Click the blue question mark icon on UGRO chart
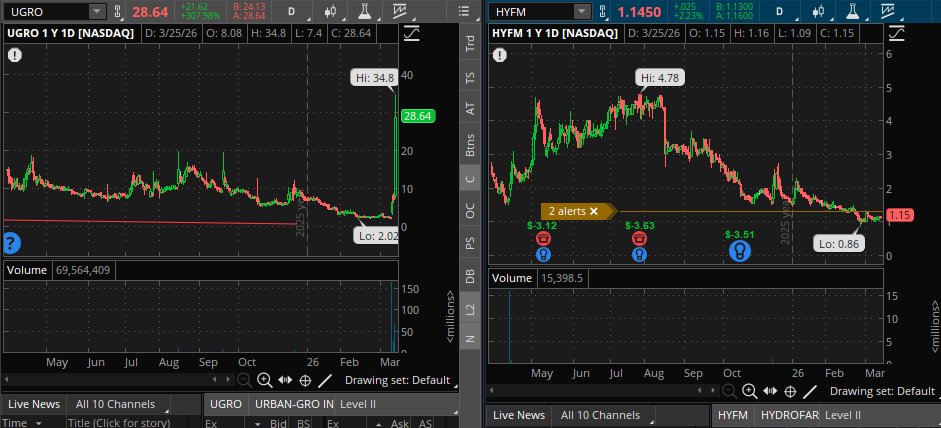The width and height of the screenshot is (941, 428). pyautogui.click(x=12, y=243)
